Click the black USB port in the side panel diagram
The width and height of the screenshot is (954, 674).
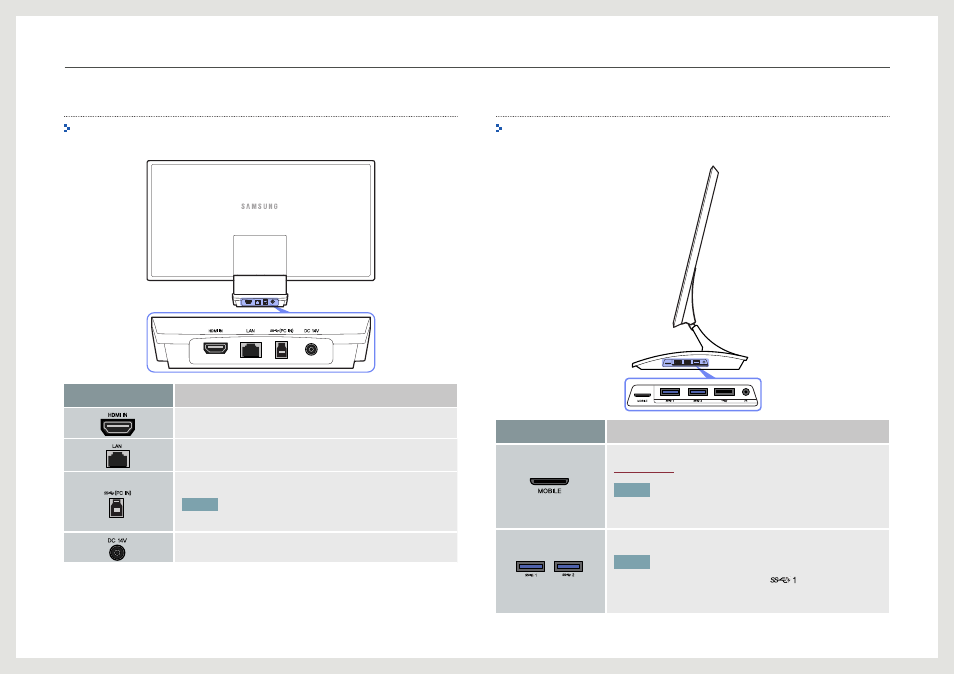724,392
